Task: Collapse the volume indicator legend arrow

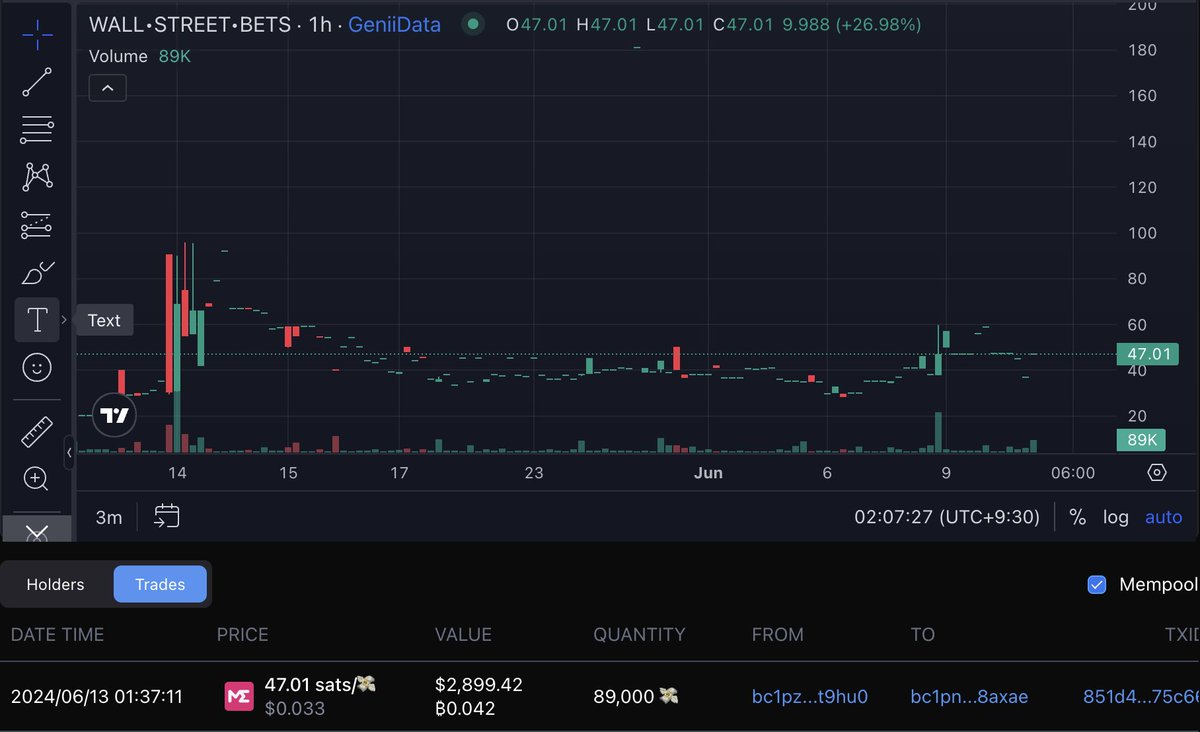Action: [108, 88]
